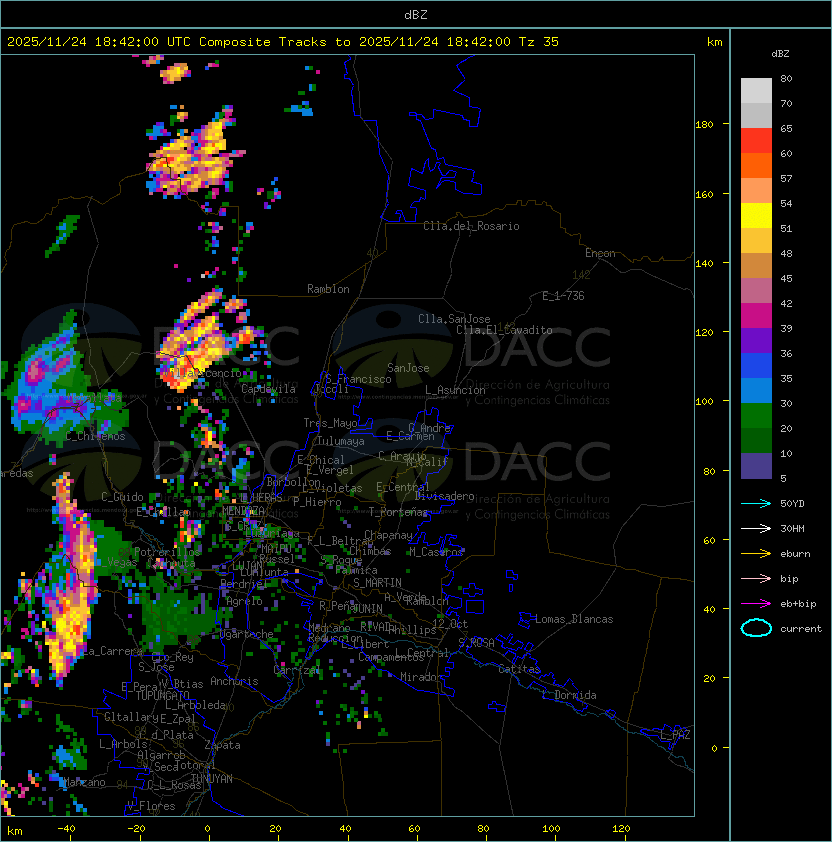Click the 'Clla.del_Rosario' map label
The image size is (832, 842).
[x=471, y=226]
